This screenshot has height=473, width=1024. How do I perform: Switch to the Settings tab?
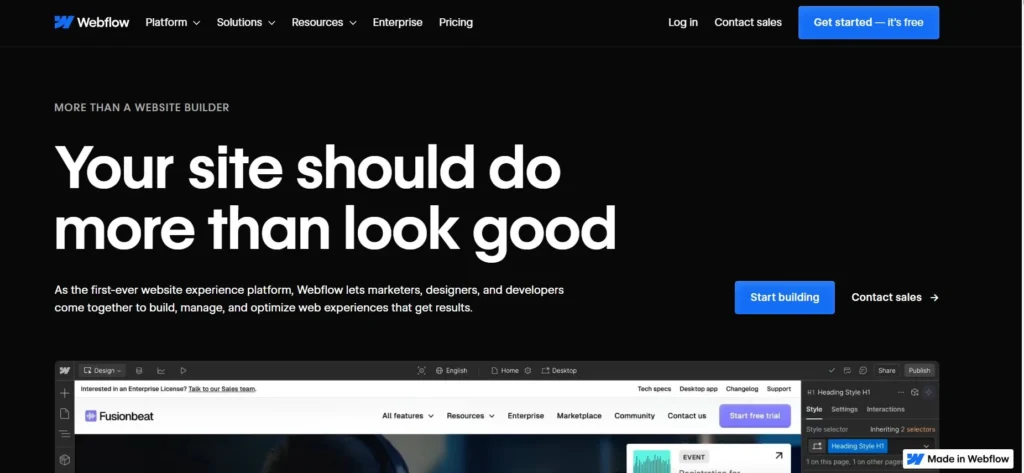pos(844,410)
